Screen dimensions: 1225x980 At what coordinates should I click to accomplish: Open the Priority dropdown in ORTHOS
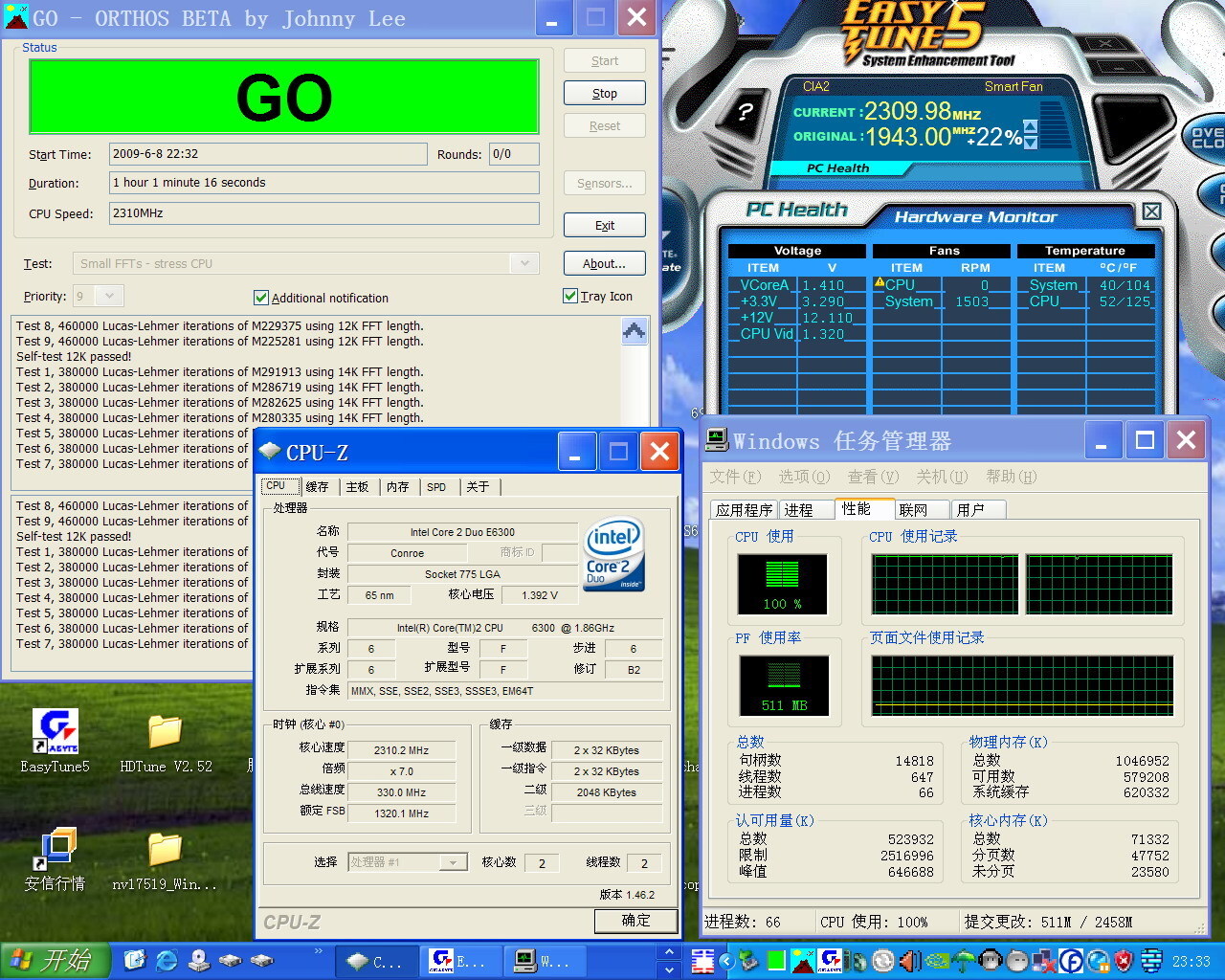[109, 297]
